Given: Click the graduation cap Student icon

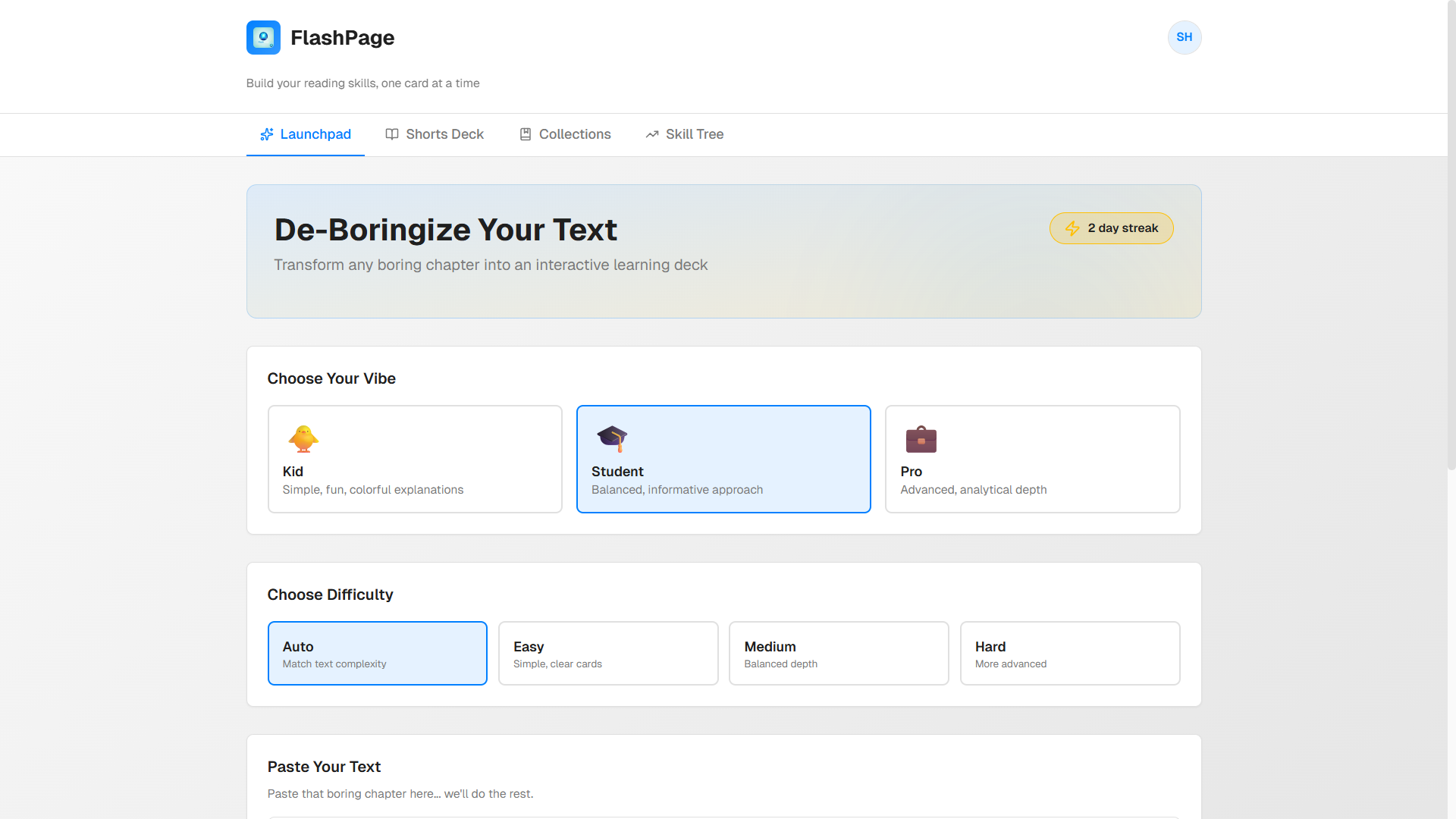Looking at the screenshot, I should (612, 438).
